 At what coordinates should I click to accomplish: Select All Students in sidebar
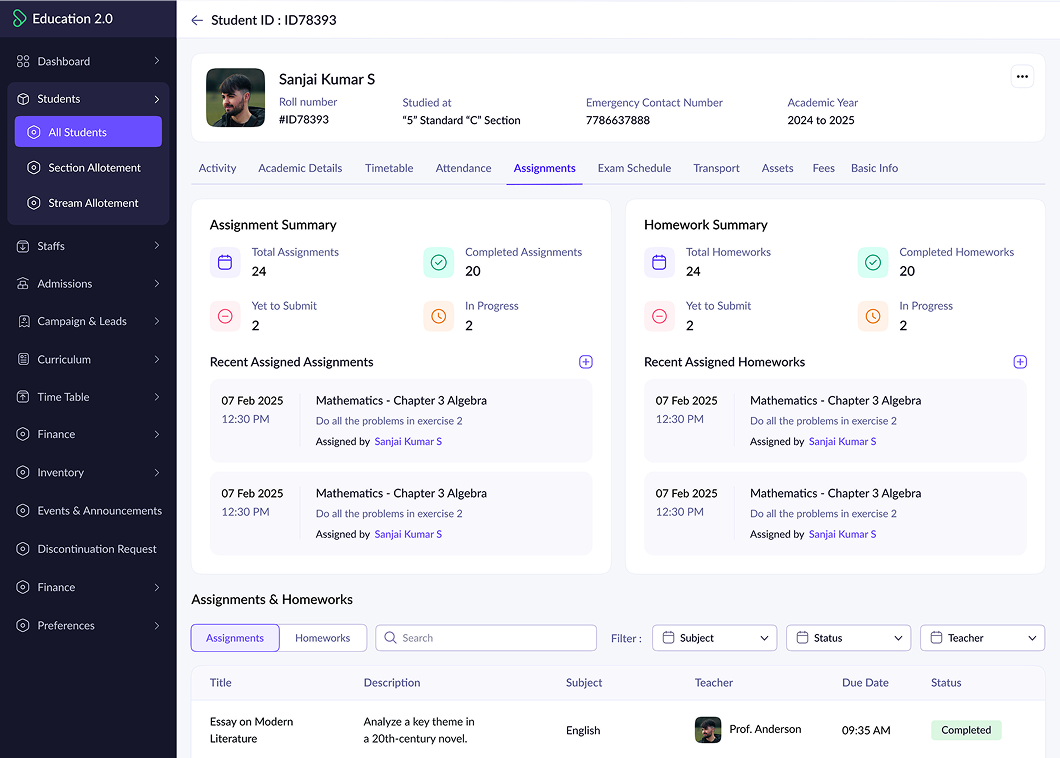88,132
